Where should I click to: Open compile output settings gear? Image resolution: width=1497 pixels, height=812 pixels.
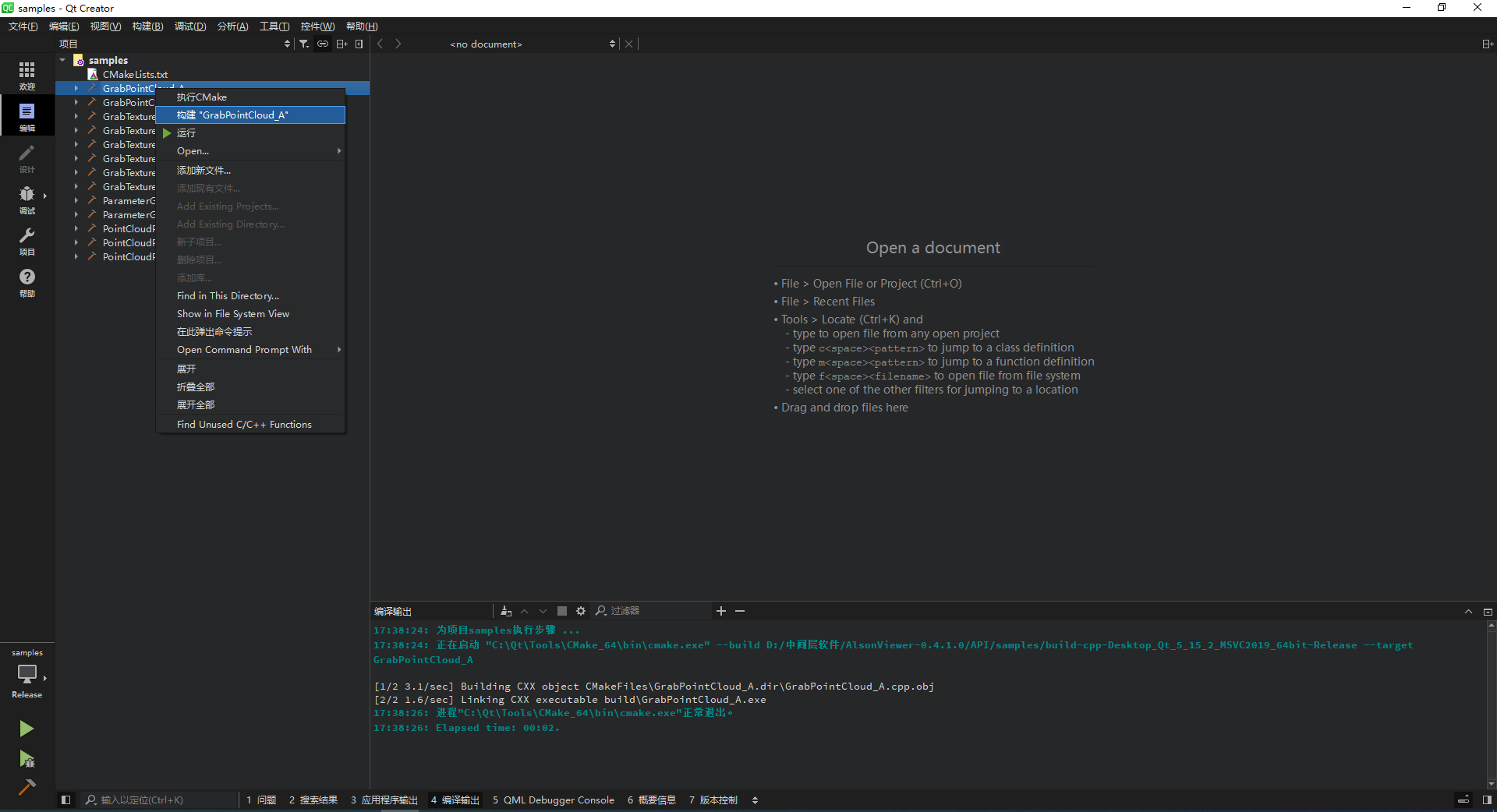tap(581, 611)
